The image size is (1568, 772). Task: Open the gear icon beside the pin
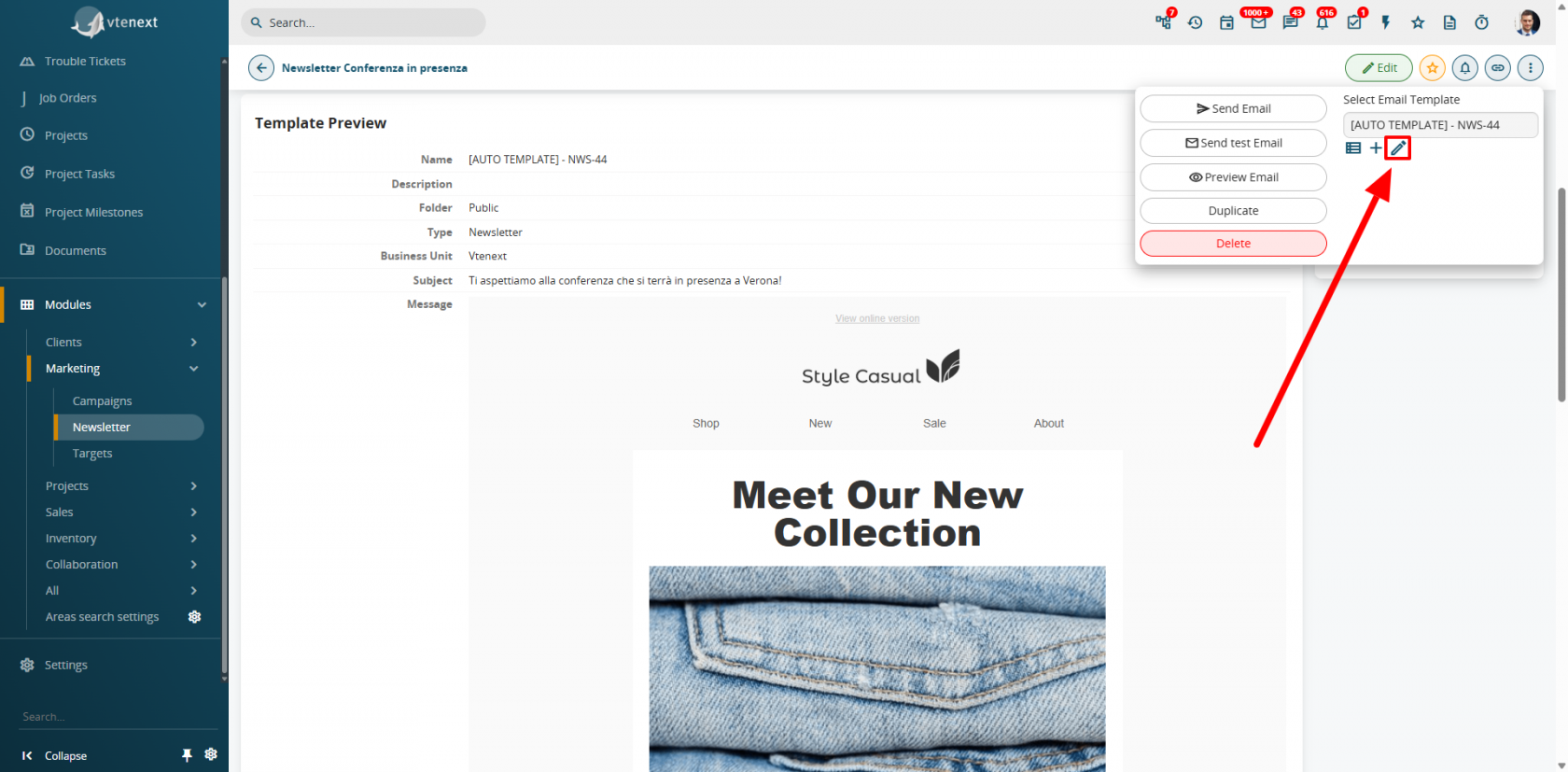211,754
